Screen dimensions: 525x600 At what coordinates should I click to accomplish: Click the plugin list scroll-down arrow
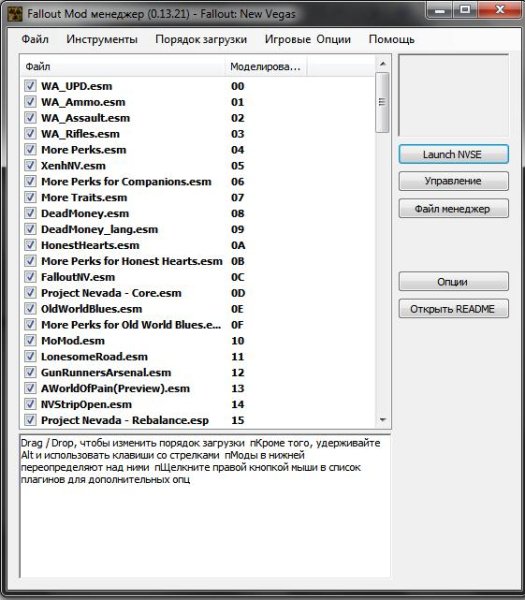[383, 420]
